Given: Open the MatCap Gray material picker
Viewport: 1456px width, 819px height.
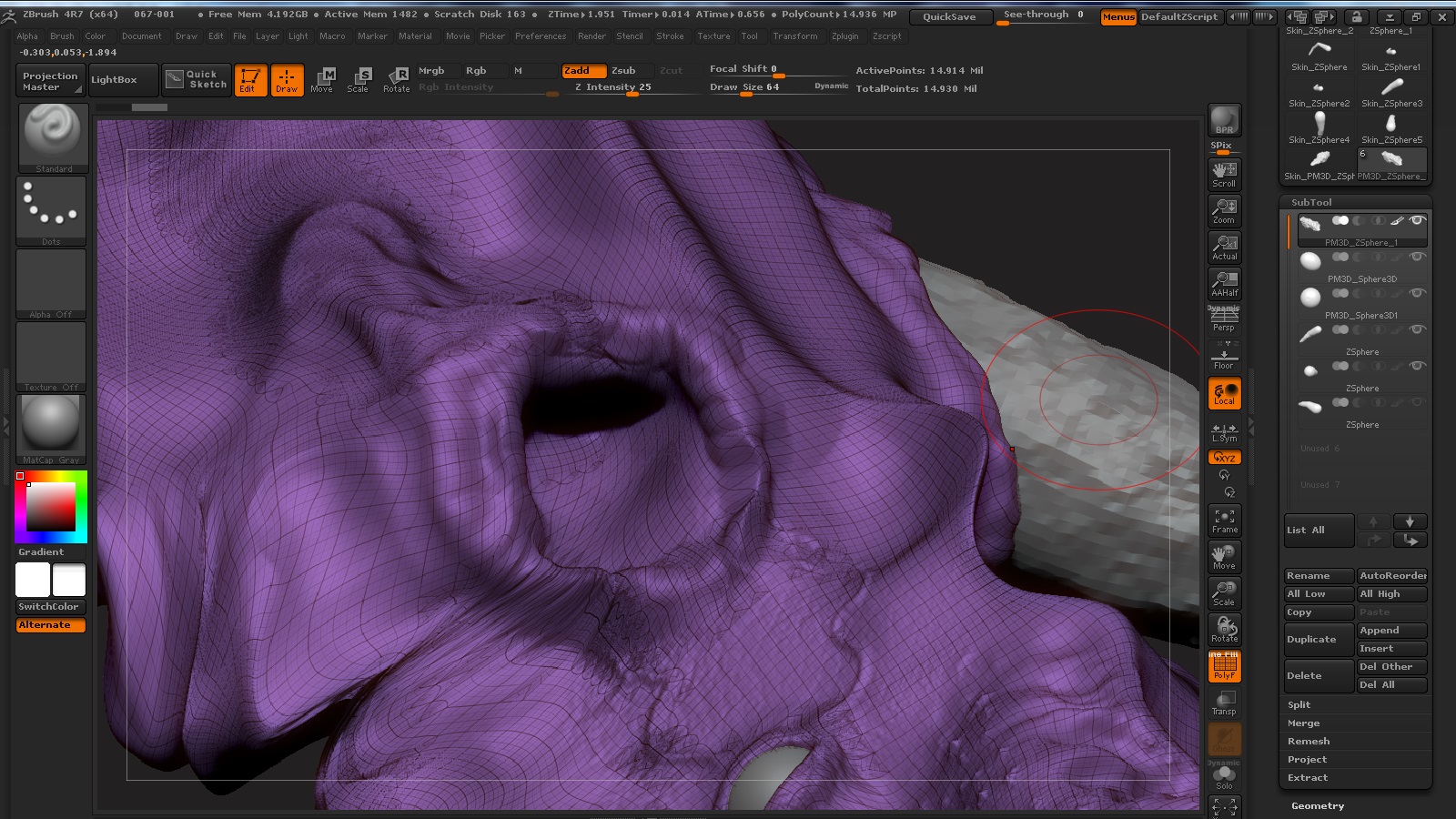Looking at the screenshot, I should pyautogui.click(x=51, y=430).
